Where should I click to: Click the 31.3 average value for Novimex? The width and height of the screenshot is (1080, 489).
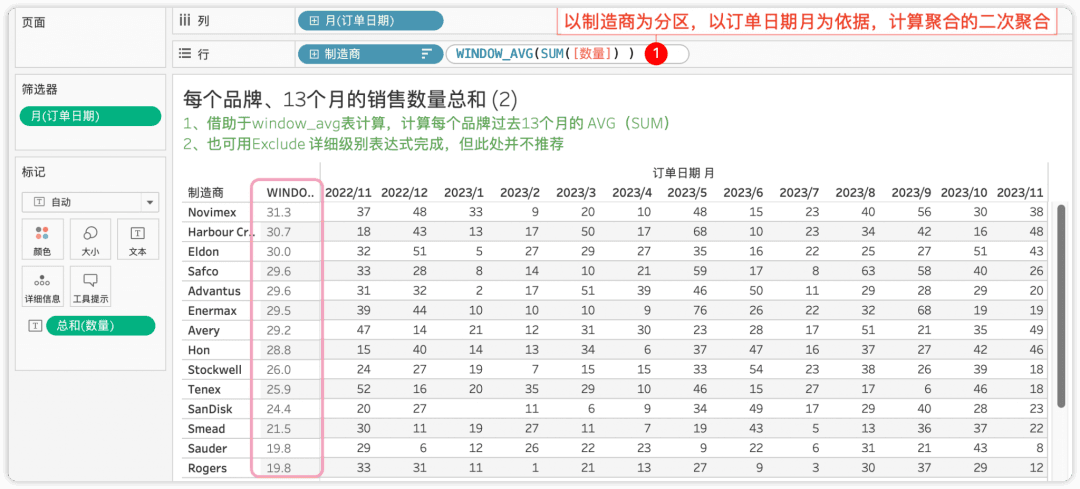(x=279, y=212)
